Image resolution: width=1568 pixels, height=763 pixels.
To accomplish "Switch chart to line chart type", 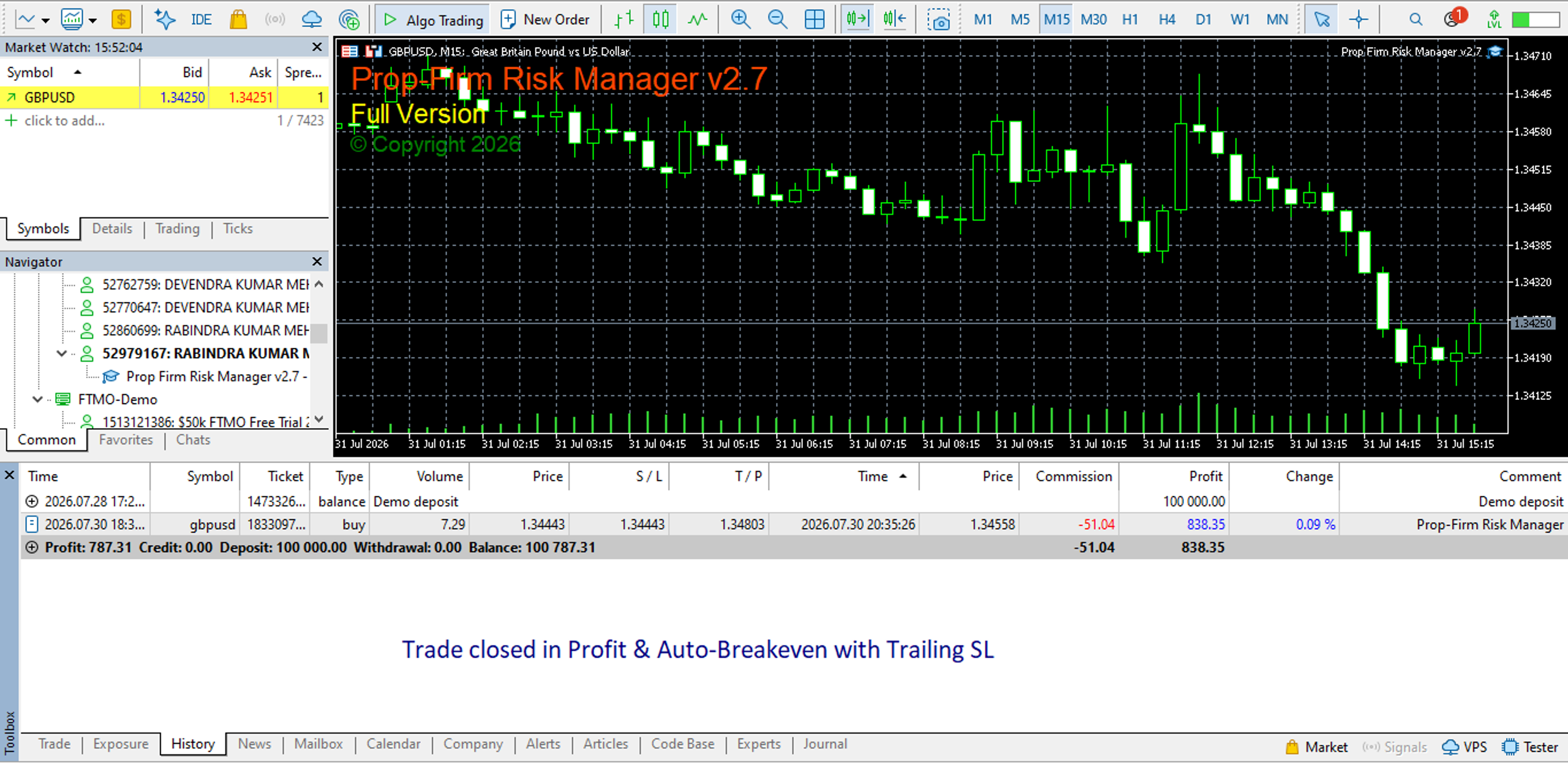I will coord(698,20).
